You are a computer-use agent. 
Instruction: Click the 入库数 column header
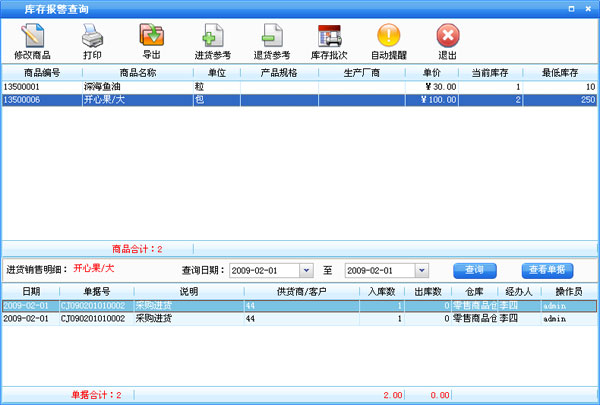384,291
